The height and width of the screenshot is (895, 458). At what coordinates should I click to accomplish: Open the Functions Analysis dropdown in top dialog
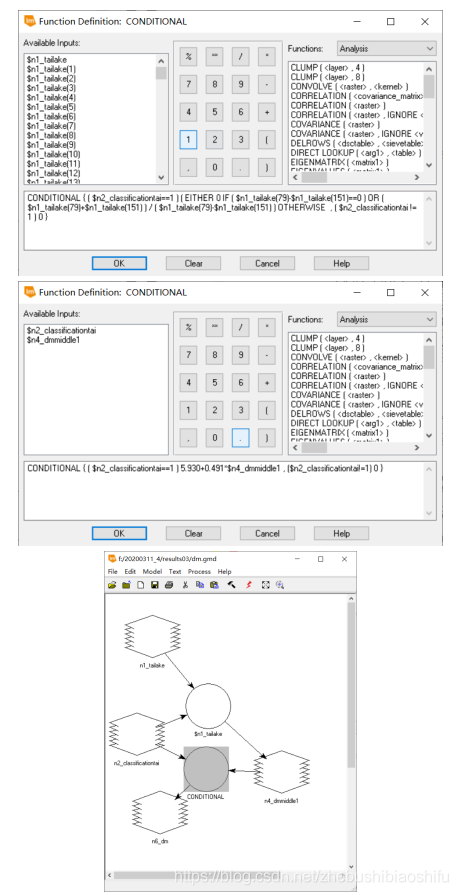(387, 49)
